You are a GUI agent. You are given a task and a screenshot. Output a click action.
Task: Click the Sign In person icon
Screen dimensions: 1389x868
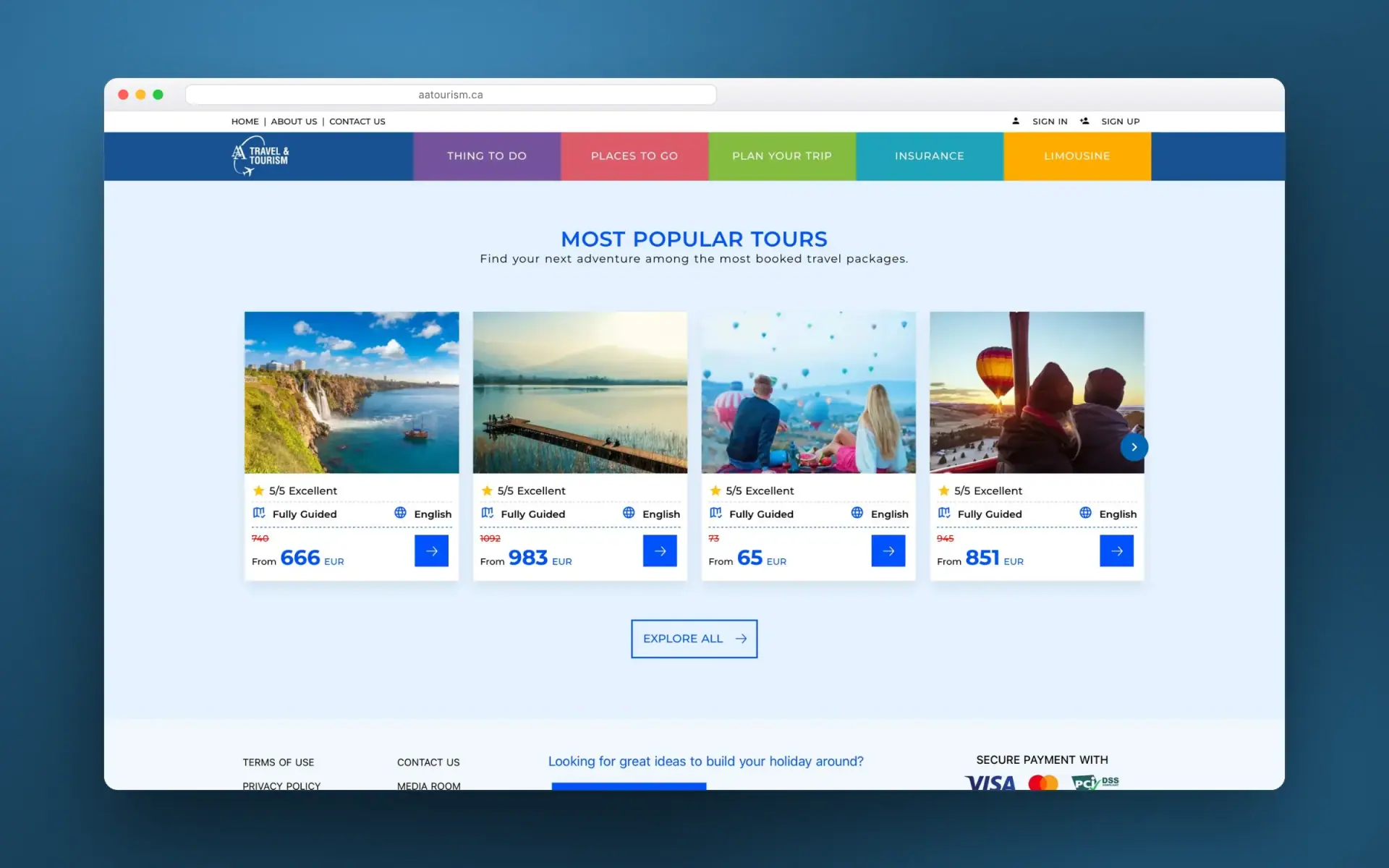pos(1016,121)
